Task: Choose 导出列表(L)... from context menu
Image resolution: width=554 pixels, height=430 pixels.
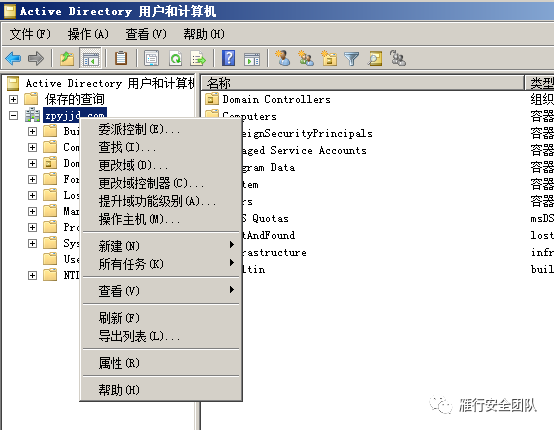Action: [161, 336]
